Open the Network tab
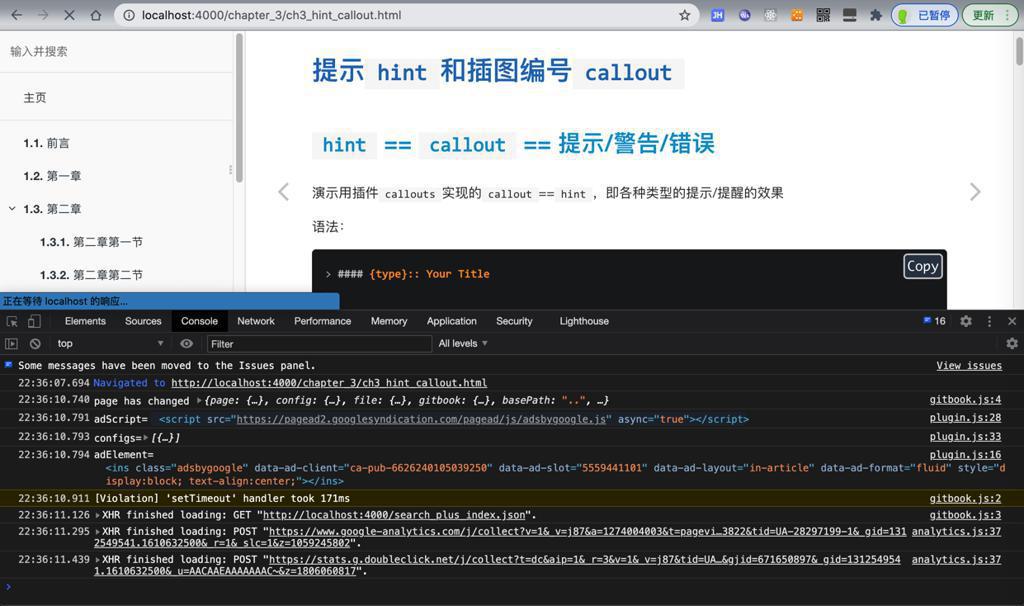This screenshot has width=1024, height=606. point(256,321)
